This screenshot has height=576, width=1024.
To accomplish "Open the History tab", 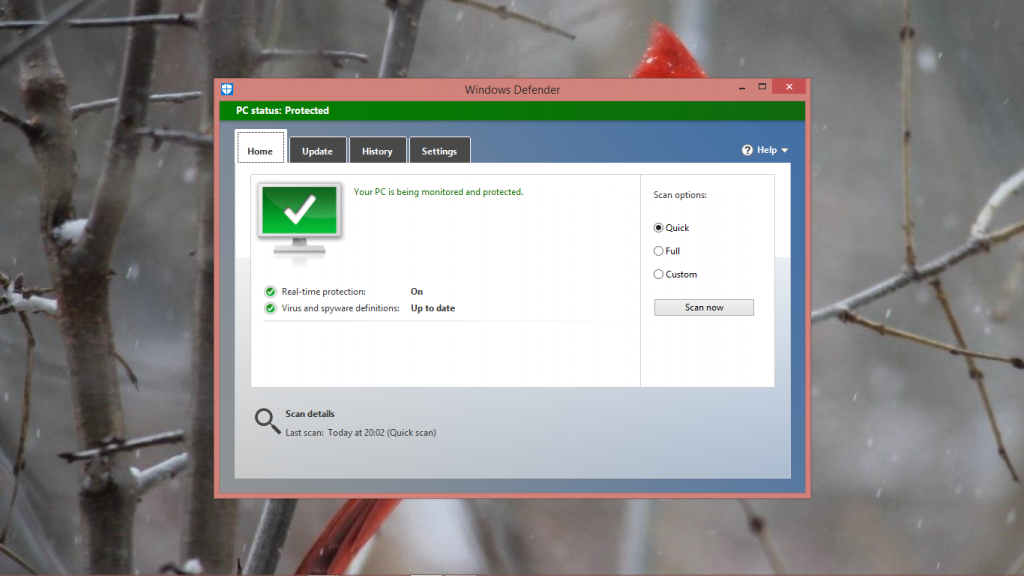I will click(x=377, y=151).
